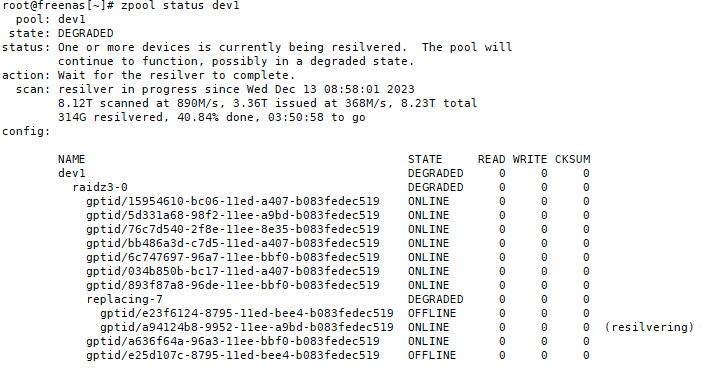
Task: Click device gptid/15954610-bc06-11ed-a407-b083fedec519
Action: pos(233,201)
